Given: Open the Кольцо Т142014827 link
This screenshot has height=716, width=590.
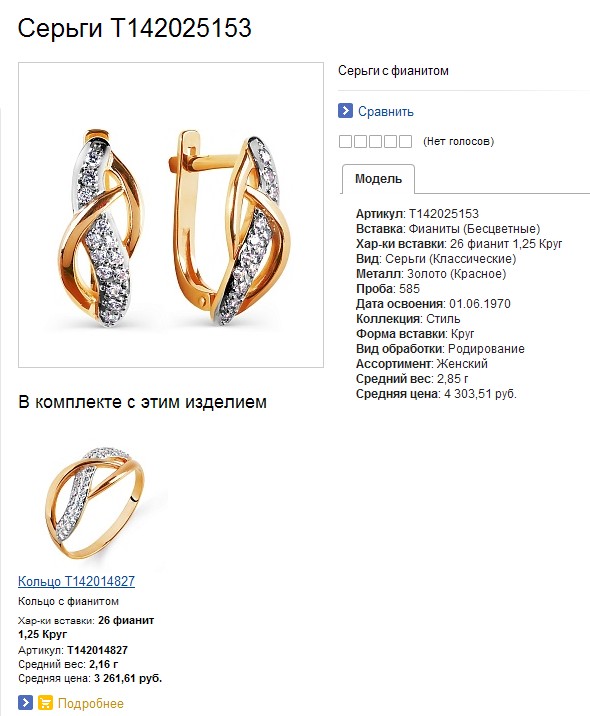Looking at the screenshot, I should coord(76,581).
